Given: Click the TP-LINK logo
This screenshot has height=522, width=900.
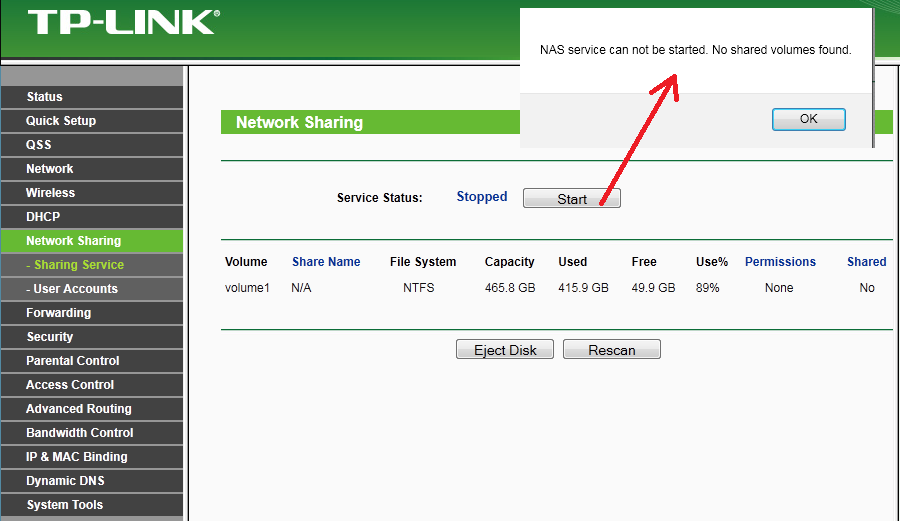Looking at the screenshot, I should [x=123, y=22].
